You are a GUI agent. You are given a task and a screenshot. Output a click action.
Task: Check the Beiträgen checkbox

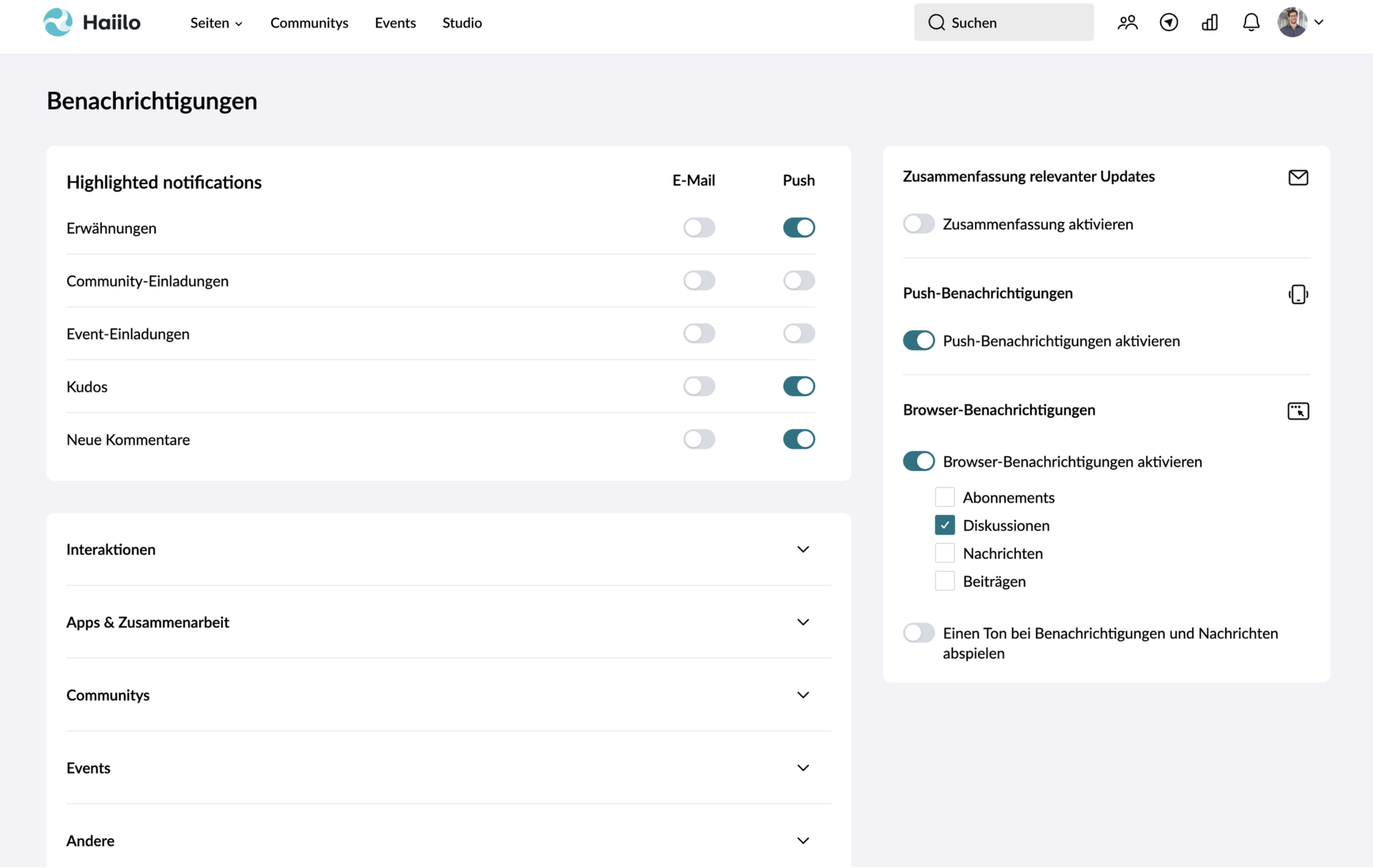point(944,581)
